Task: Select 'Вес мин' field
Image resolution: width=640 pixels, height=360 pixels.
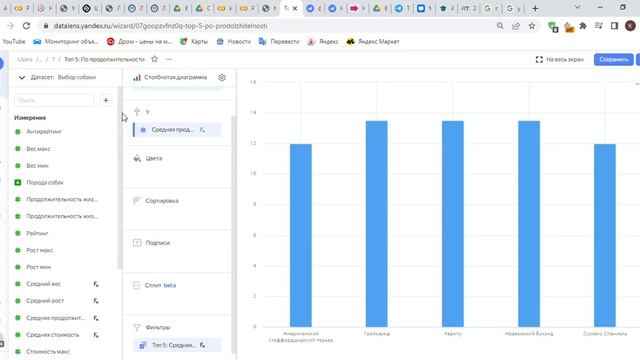Action: coord(38,165)
